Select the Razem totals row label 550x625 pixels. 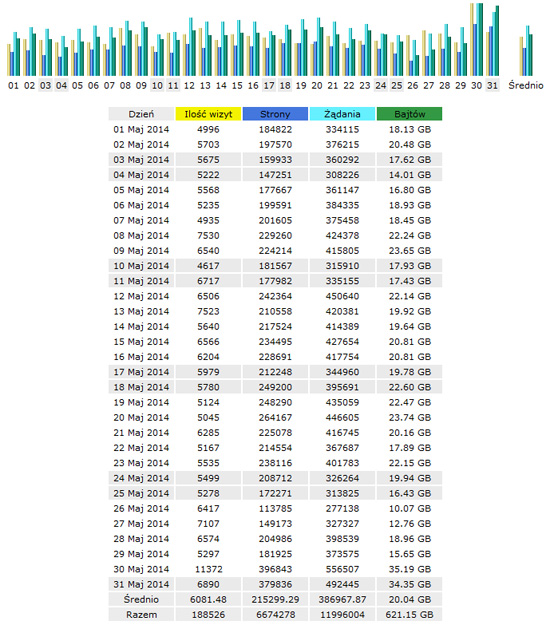pos(141,615)
